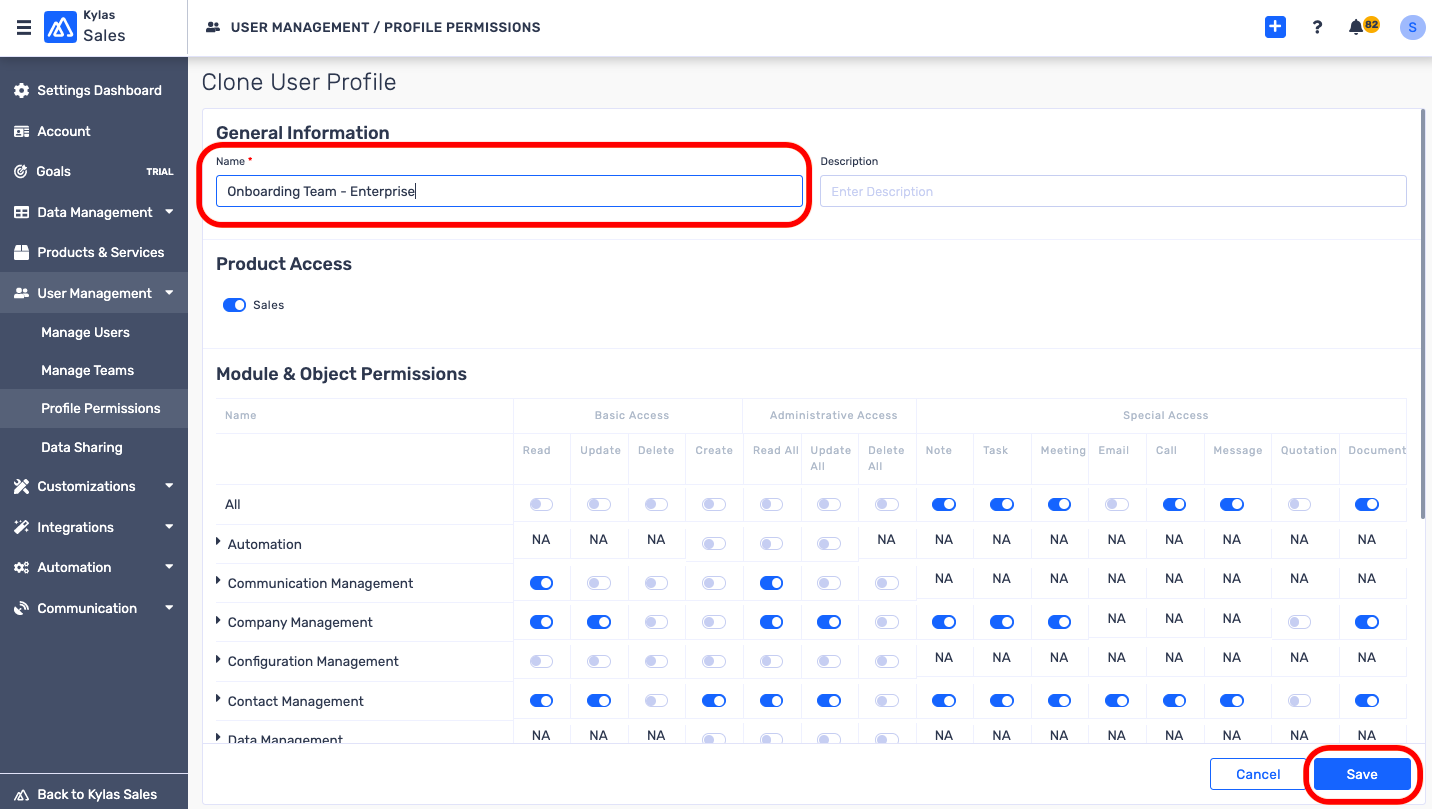
Task: Disable Note access for All row
Action: click(x=943, y=505)
